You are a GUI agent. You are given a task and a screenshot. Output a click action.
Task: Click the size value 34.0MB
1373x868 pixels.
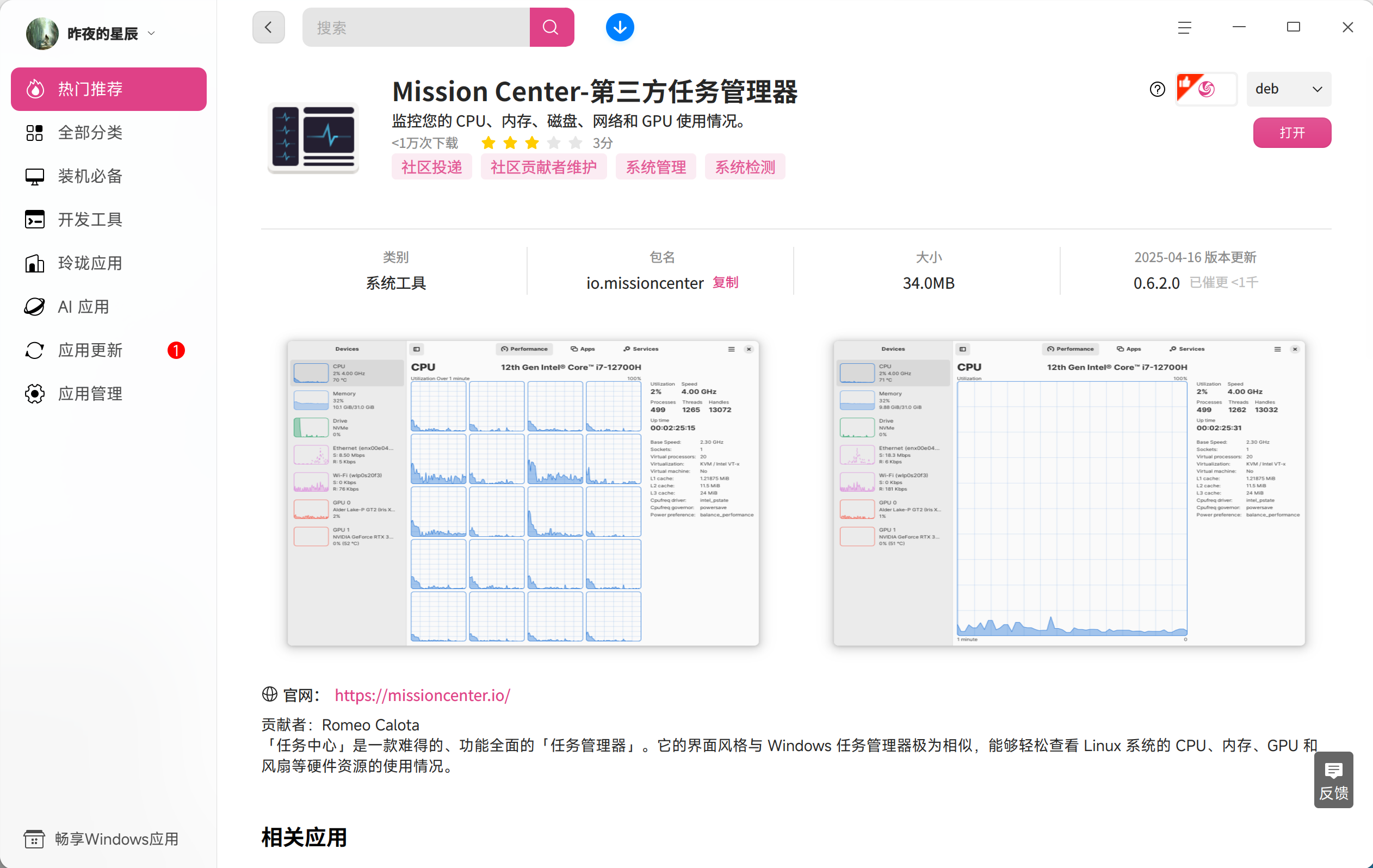(928, 283)
